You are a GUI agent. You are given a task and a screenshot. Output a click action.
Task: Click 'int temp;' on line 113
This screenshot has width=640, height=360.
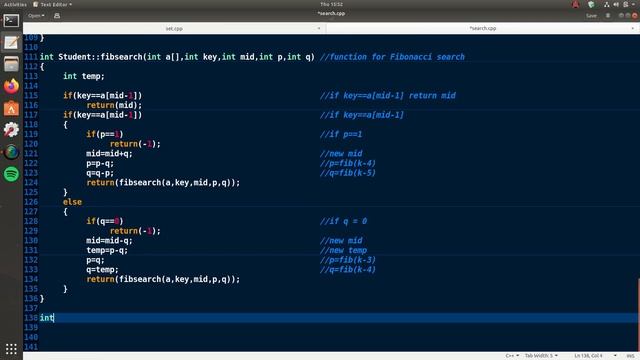pyautogui.click(x=84, y=76)
